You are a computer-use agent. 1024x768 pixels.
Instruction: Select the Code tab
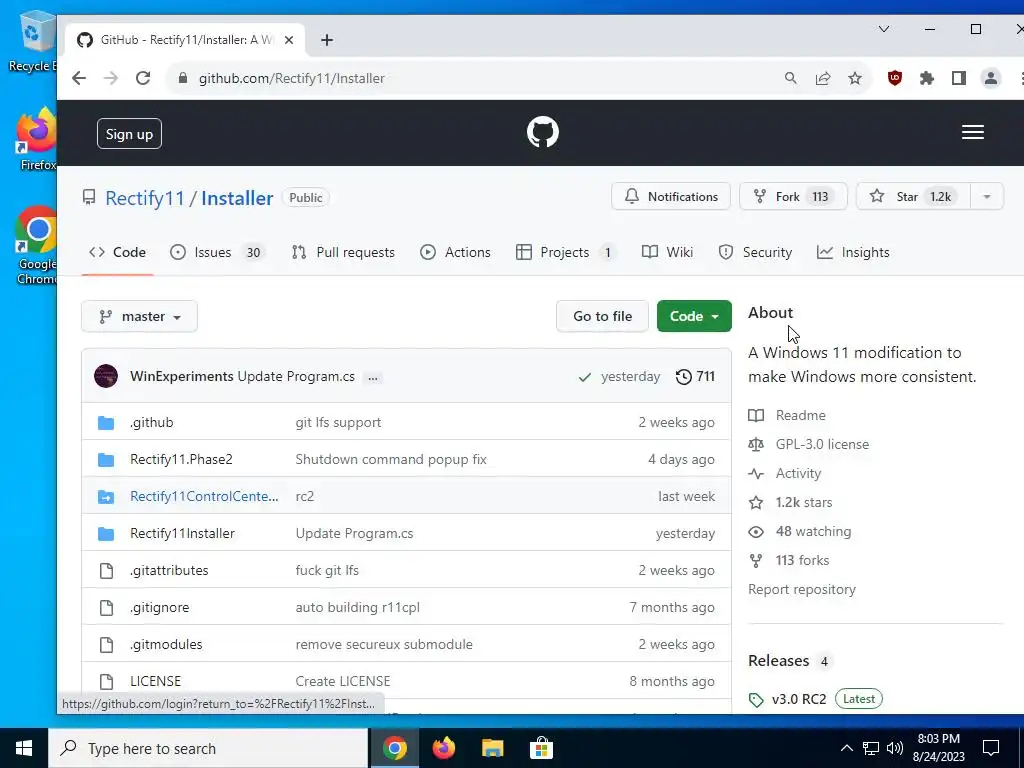[118, 252]
